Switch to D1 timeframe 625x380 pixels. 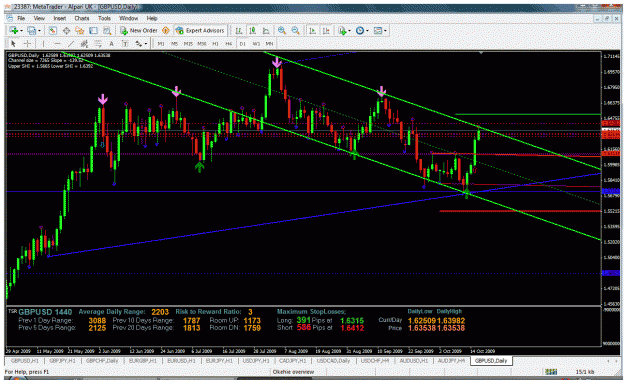242,44
